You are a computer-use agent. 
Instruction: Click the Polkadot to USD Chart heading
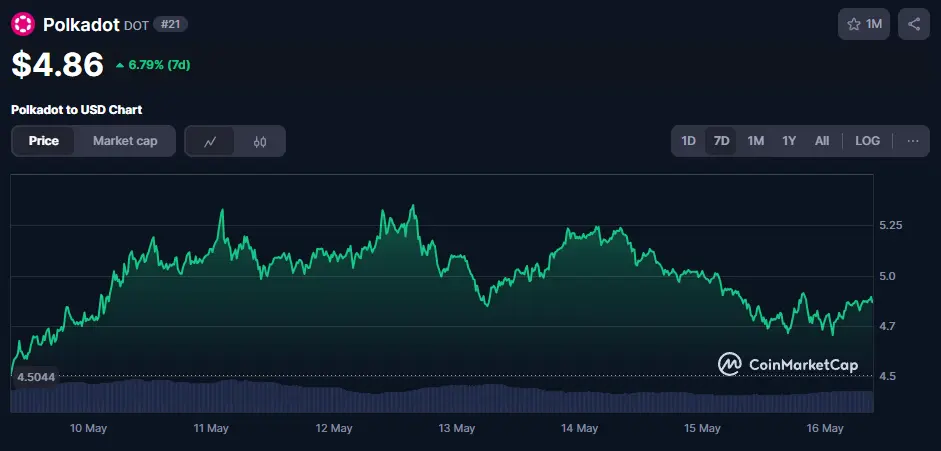point(76,110)
